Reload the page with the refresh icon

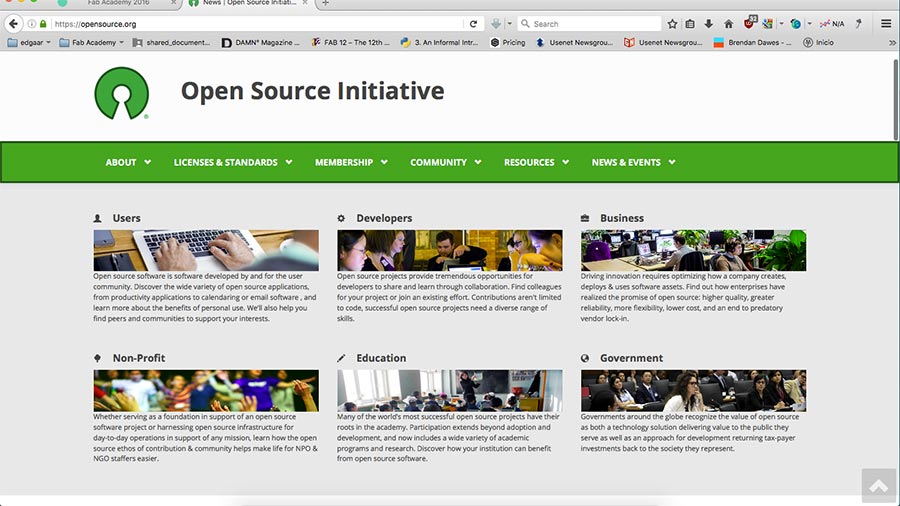pyautogui.click(x=473, y=24)
